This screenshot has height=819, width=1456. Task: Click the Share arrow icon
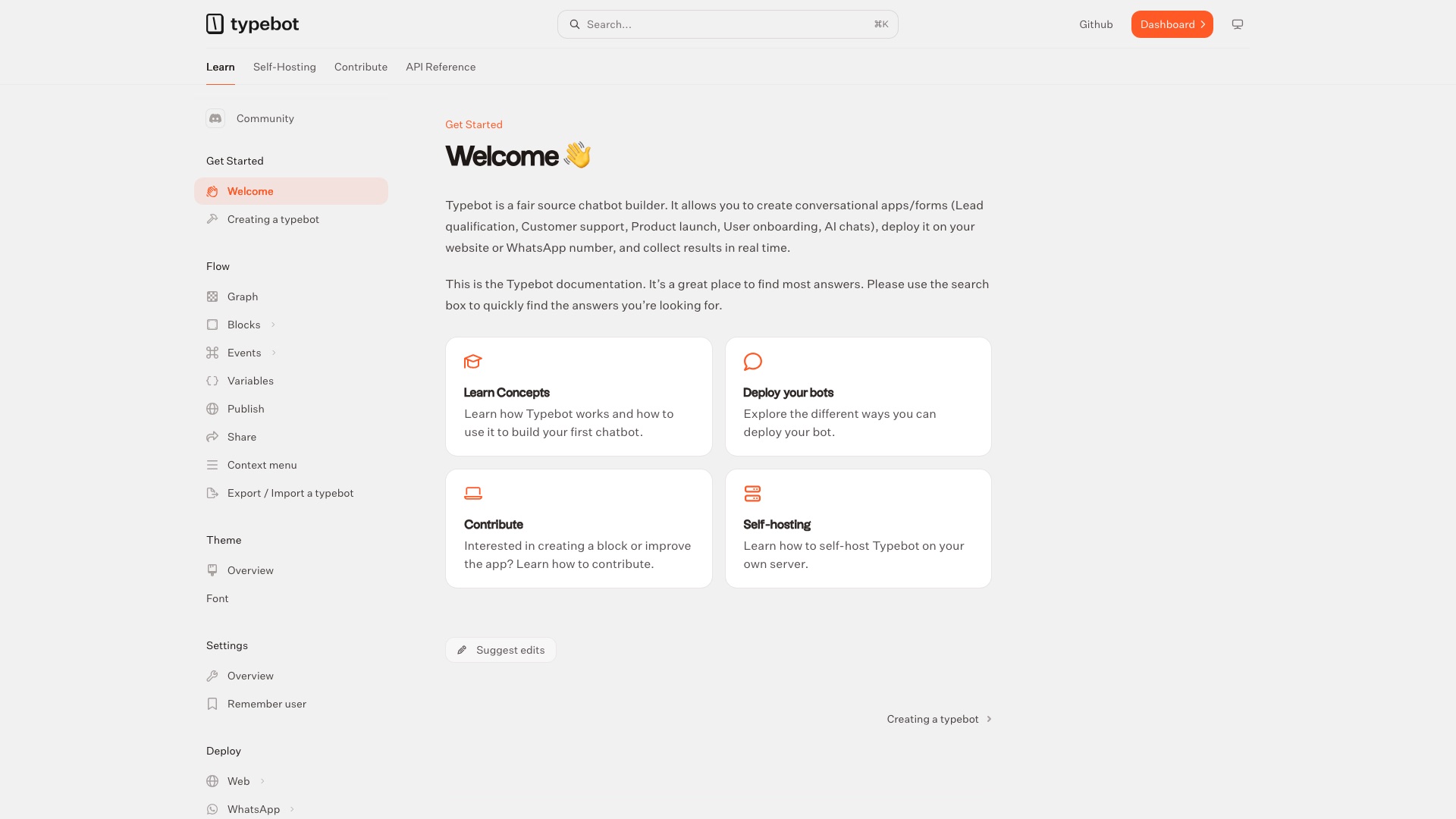tap(212, 437)
